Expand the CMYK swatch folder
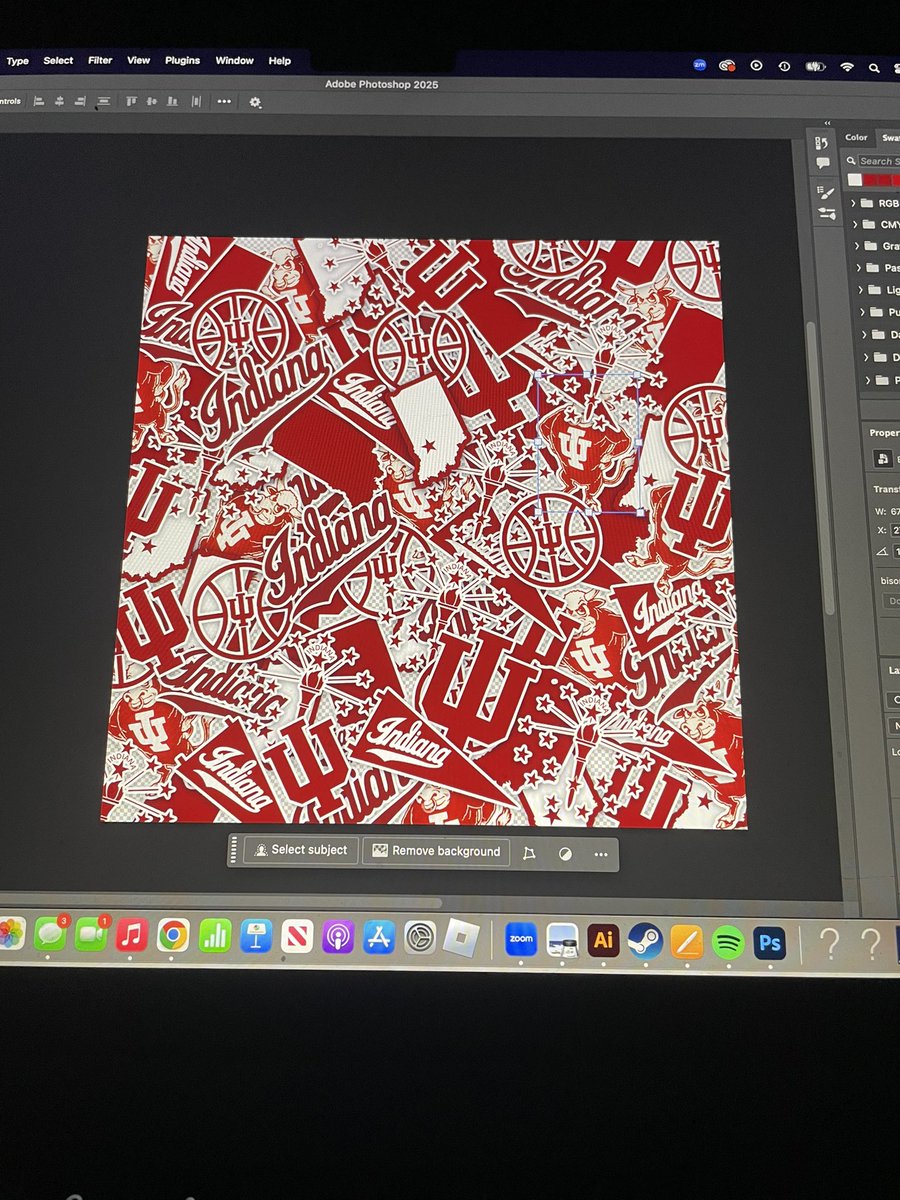 855,224
